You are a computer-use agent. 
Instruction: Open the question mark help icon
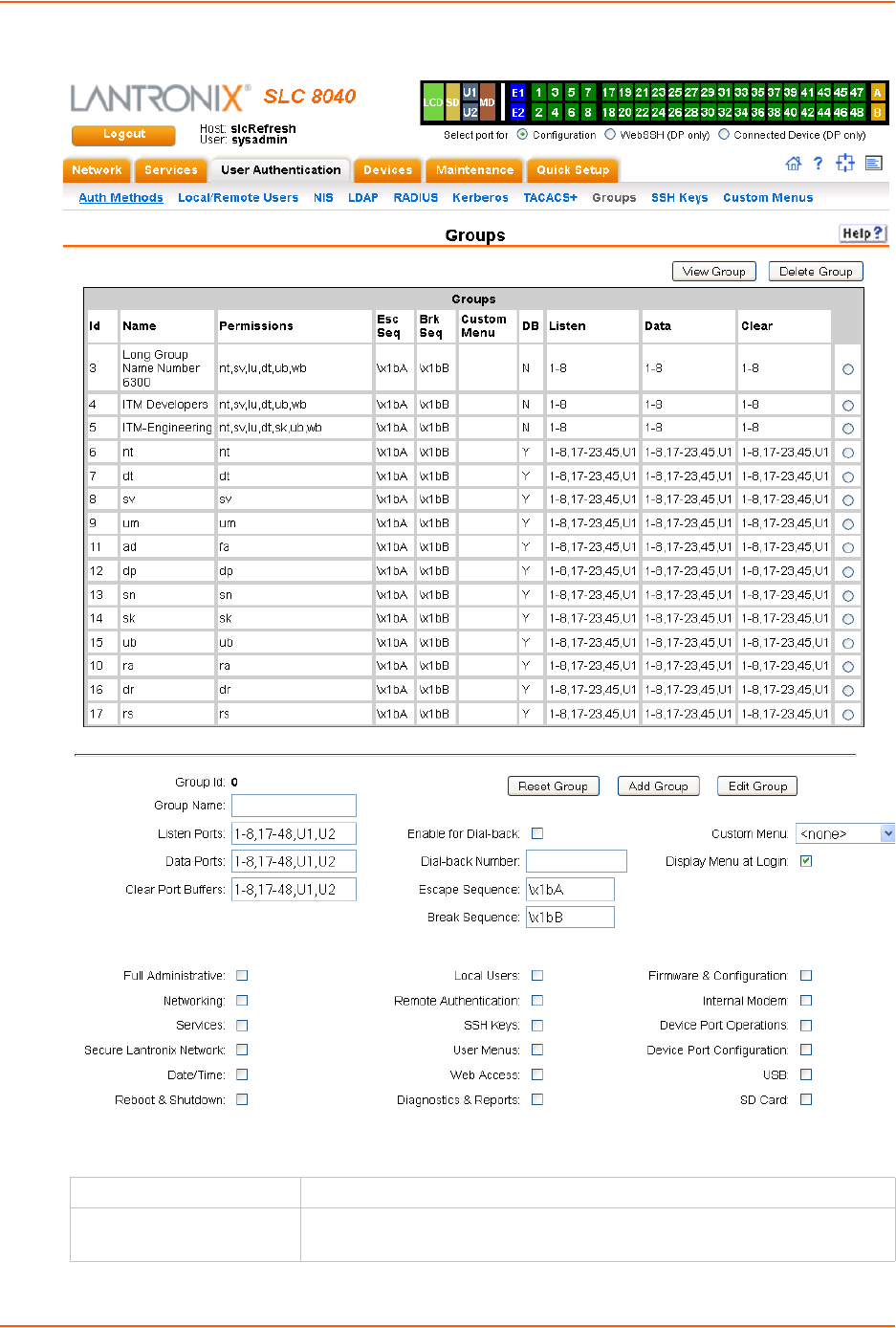click(x=819, y=164)
